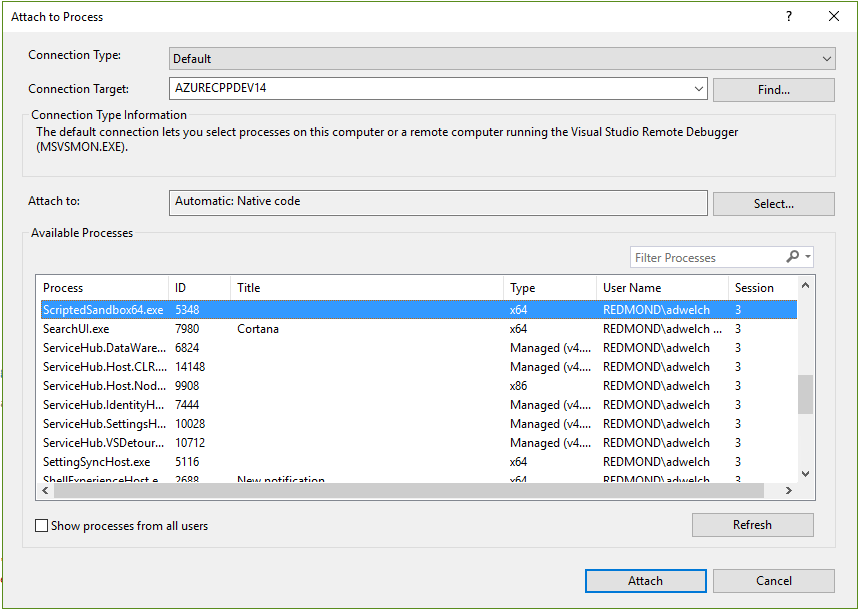Enable Show processes from all users

pyautogui.click(x=42, y=525)
